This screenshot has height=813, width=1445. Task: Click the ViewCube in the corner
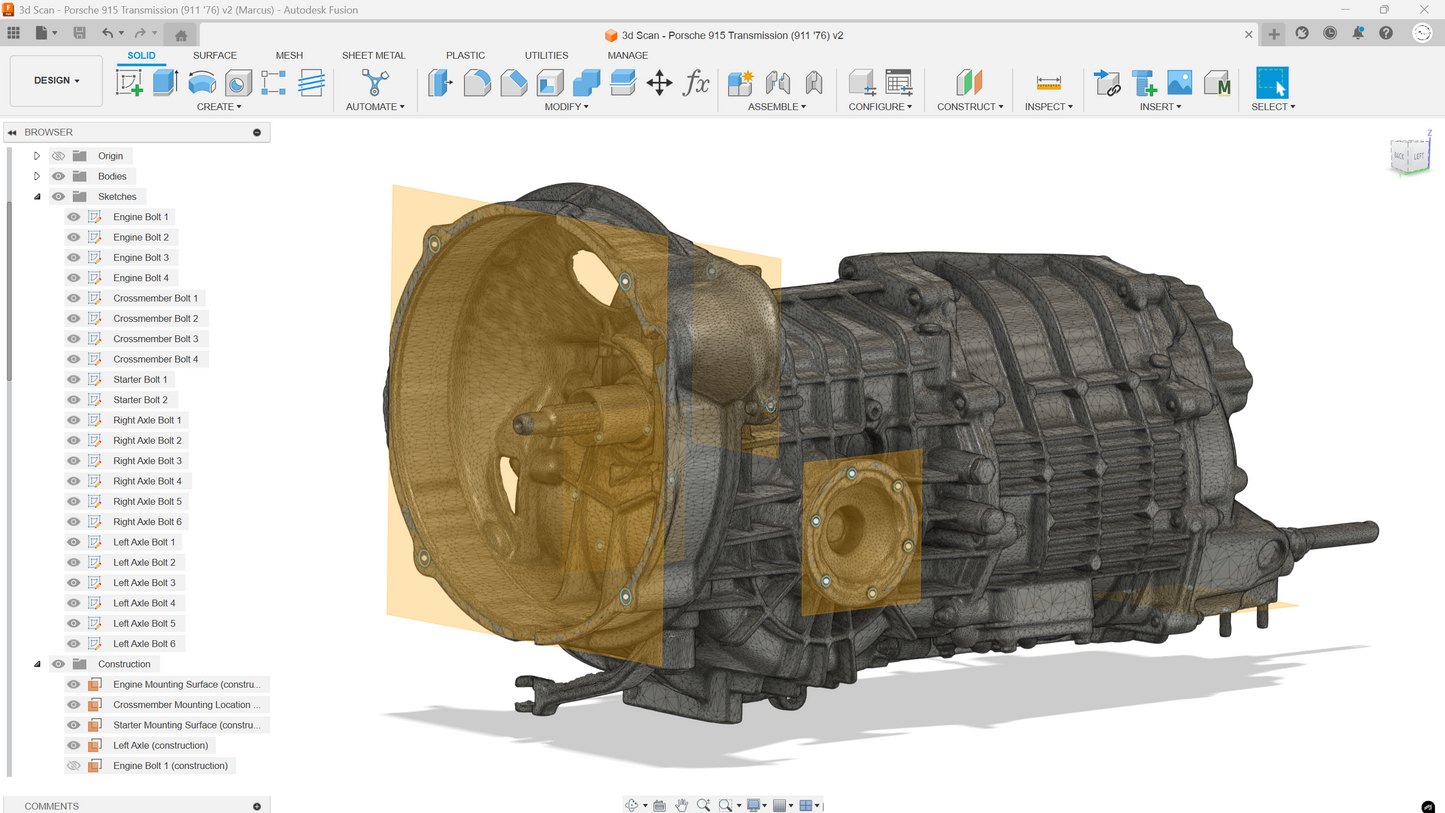point(1410,156)
